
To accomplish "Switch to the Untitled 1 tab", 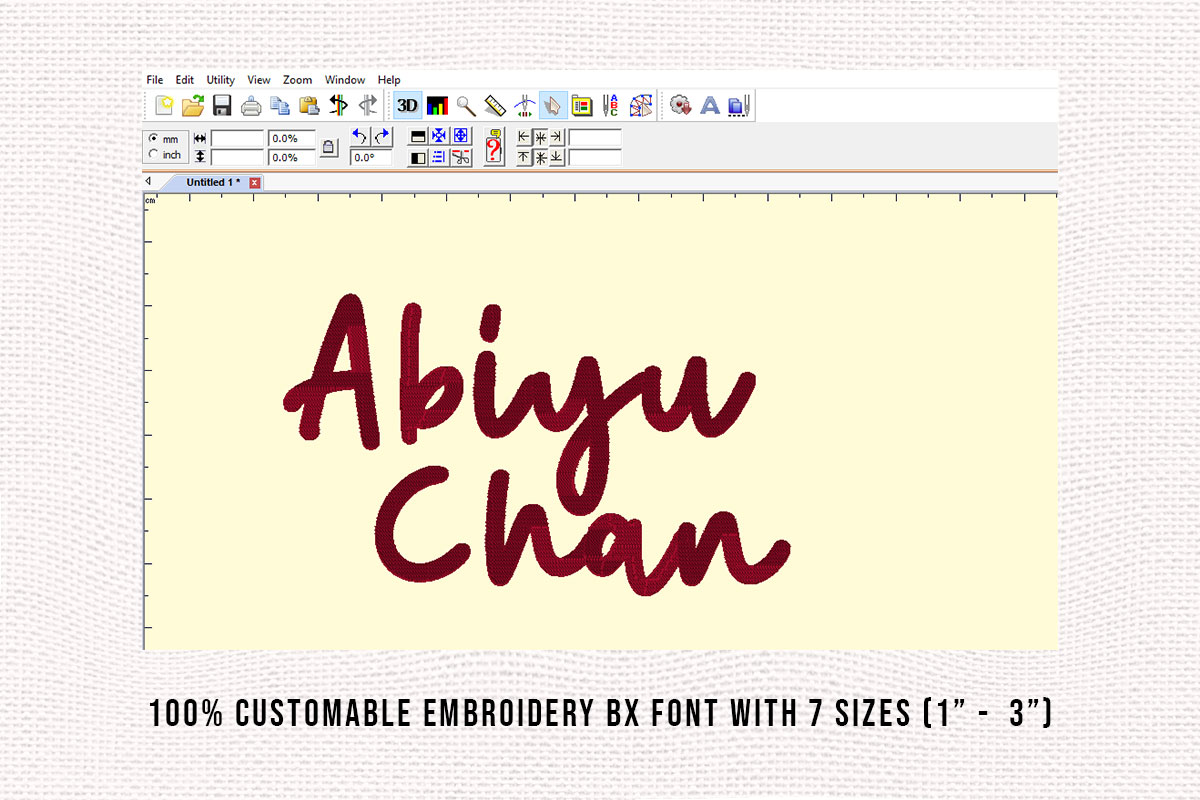I will pos(210,182).
